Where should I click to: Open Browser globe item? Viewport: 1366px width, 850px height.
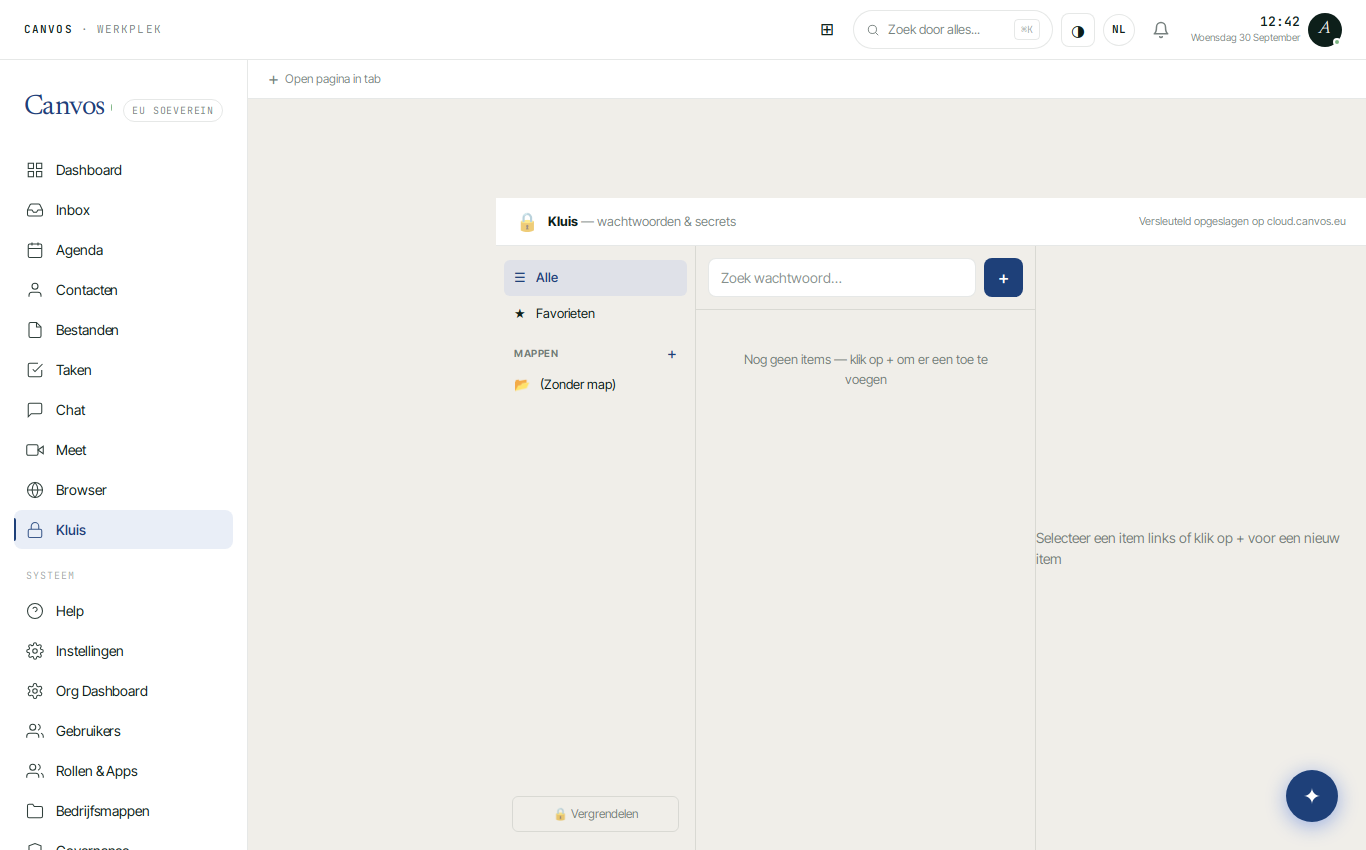(x=123, y=490)
